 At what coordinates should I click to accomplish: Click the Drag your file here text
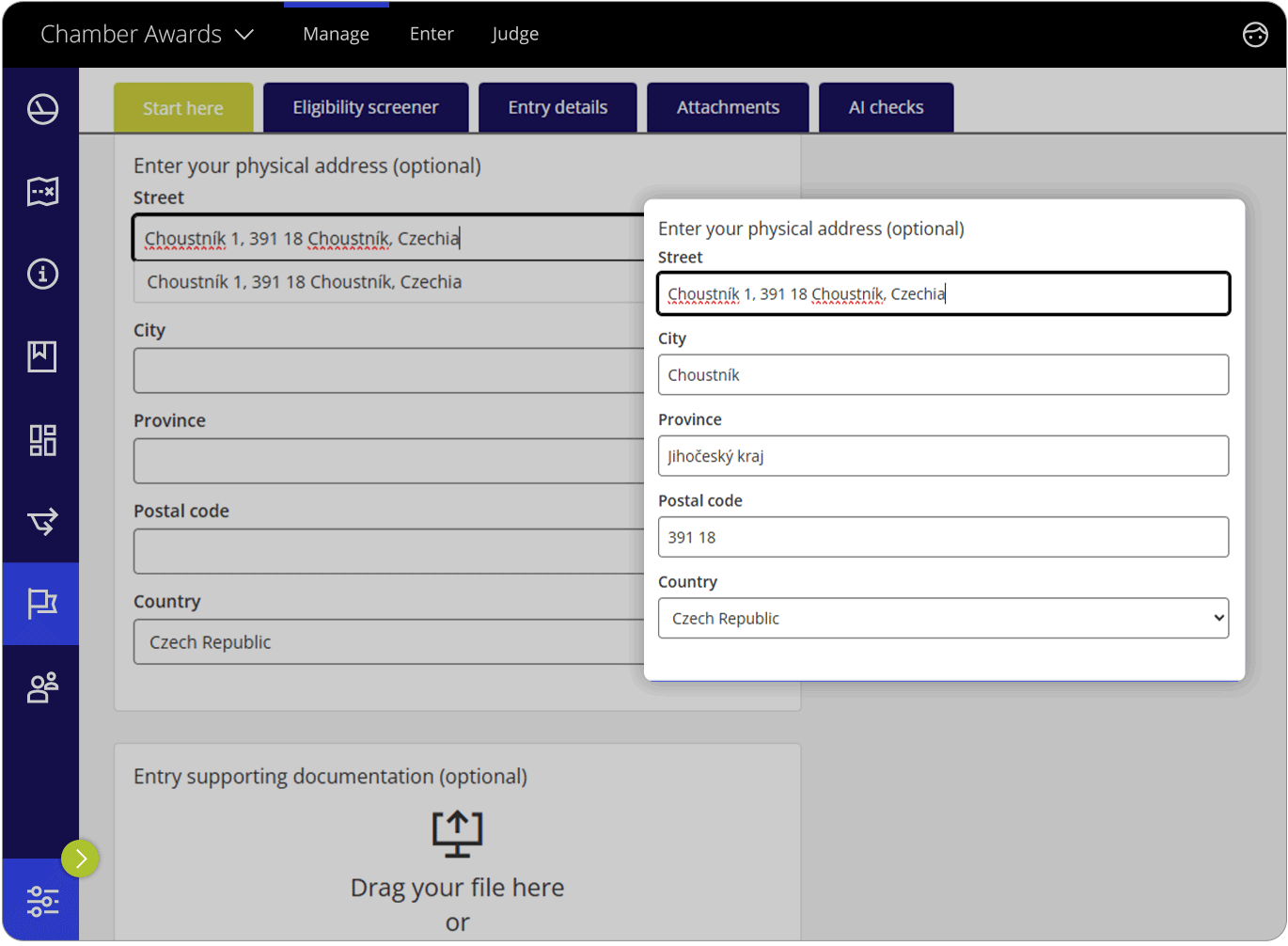457,888
